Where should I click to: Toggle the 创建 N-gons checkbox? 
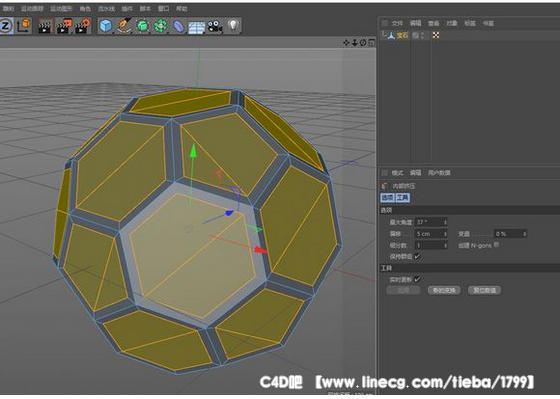pyautogui.click(x=496, y=245)
